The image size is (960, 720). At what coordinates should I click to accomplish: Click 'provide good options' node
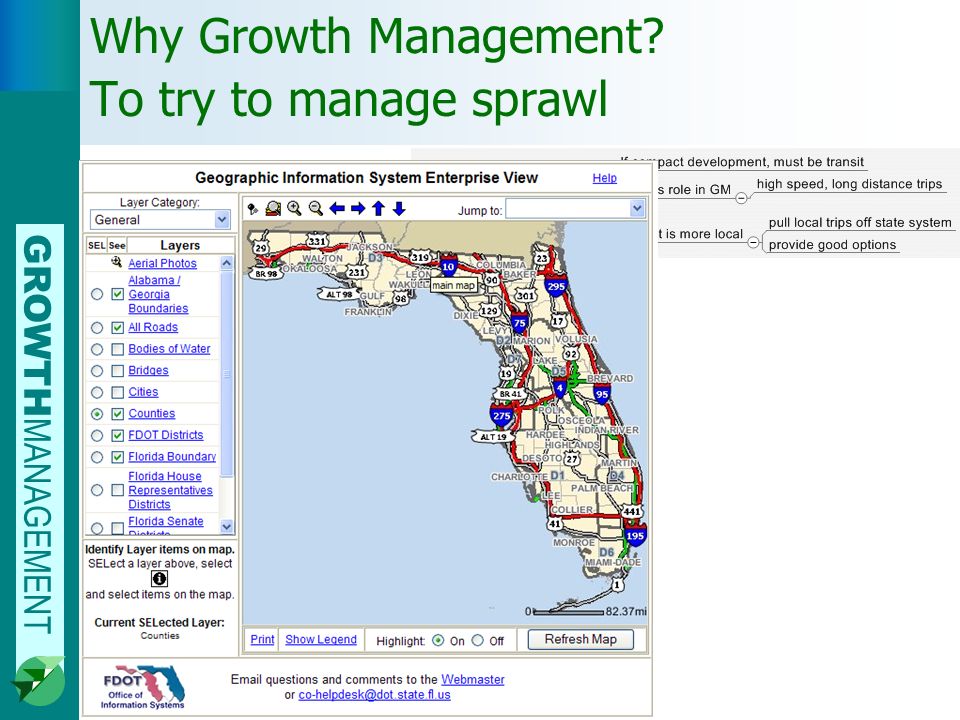pos(832,244)
